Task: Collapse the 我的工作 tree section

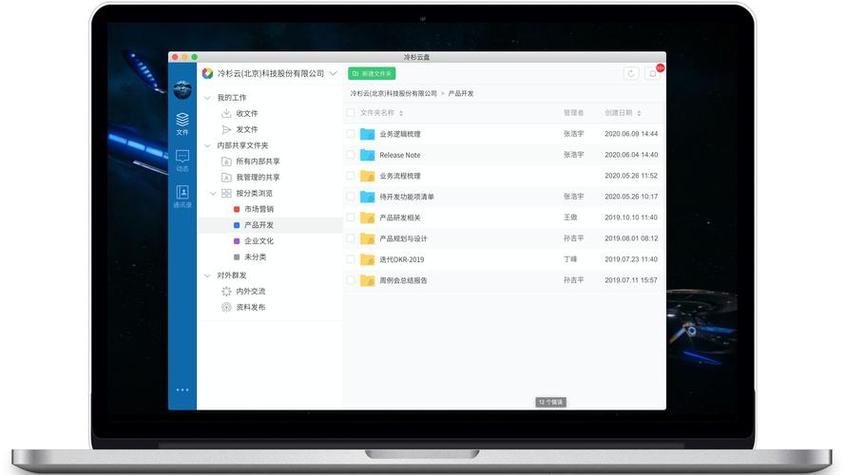Action: point(207,98)
